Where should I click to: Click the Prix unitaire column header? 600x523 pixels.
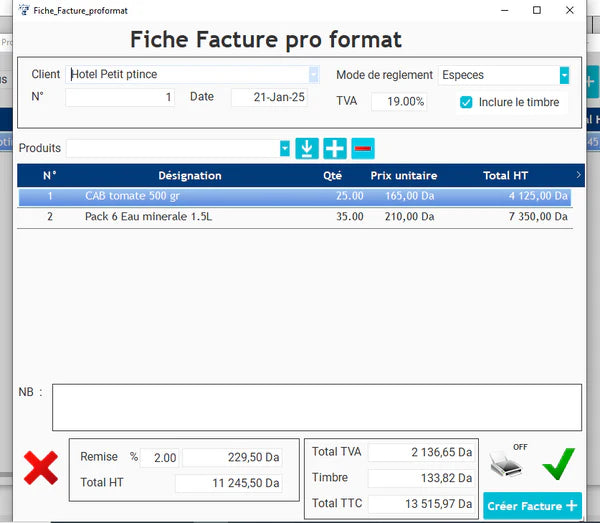click(x=404, y=176)
